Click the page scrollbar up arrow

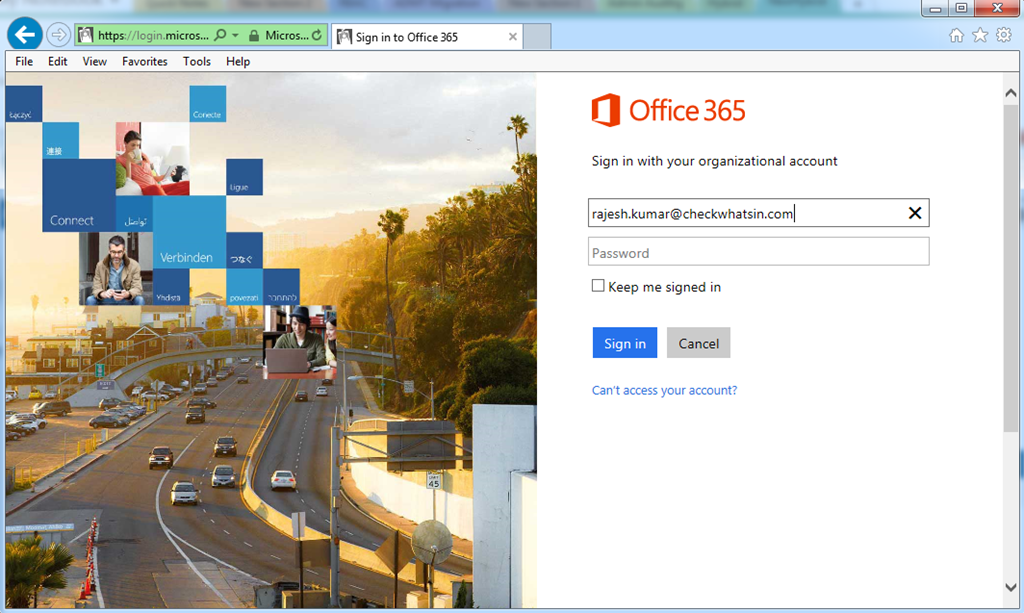point(1011,93)
